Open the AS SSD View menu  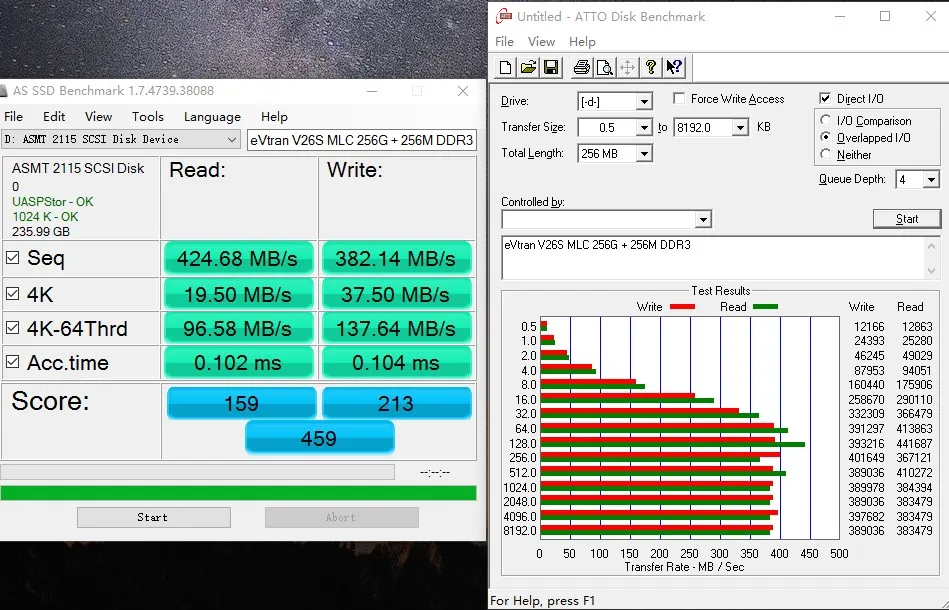click(98, 116)
